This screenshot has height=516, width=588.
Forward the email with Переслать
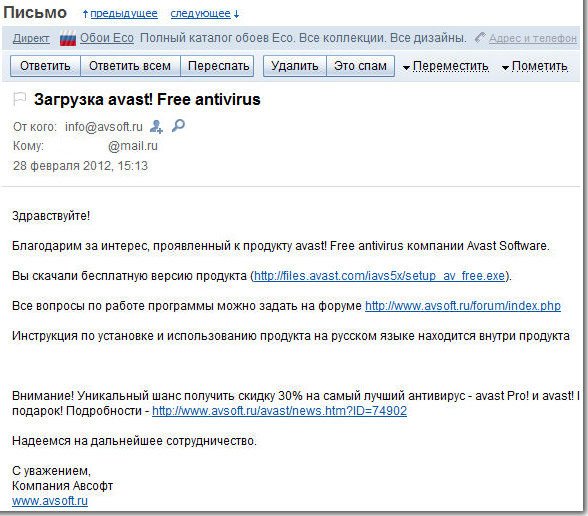(x=218, y=66)
